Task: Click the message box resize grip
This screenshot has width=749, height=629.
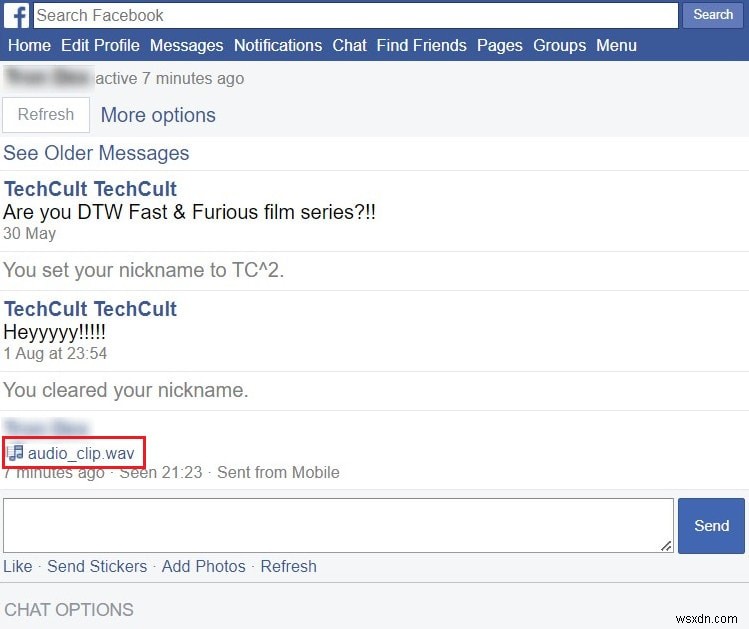Action: (666, 545)
